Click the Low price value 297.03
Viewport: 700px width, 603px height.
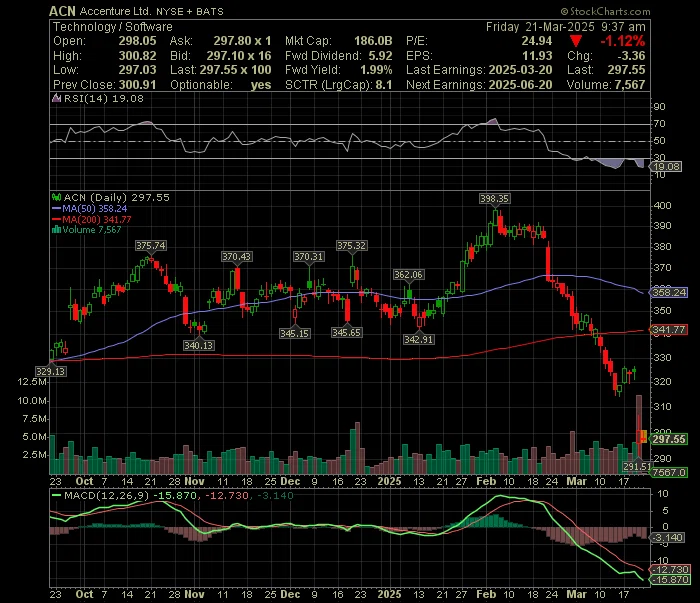(x=138, y=70)
